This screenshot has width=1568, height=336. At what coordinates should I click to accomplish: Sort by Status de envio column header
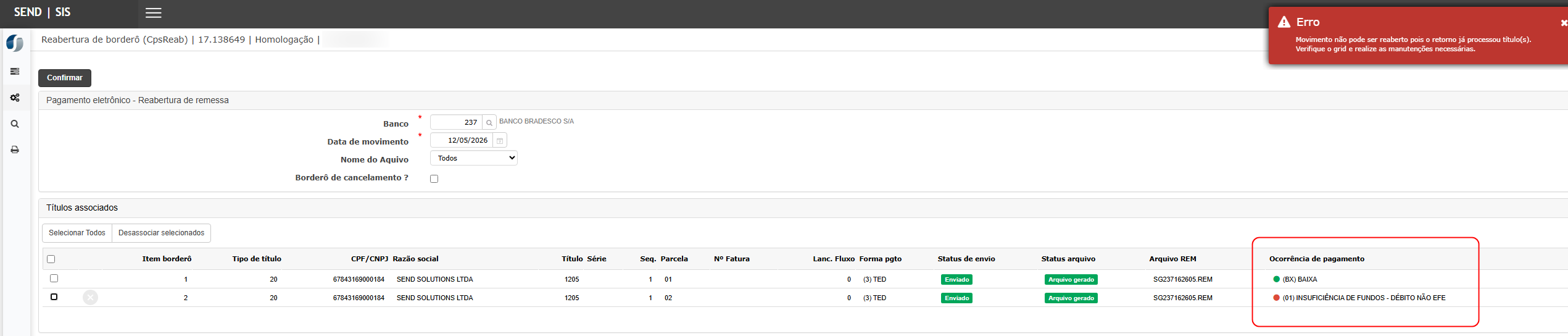[x=966, y=259]
